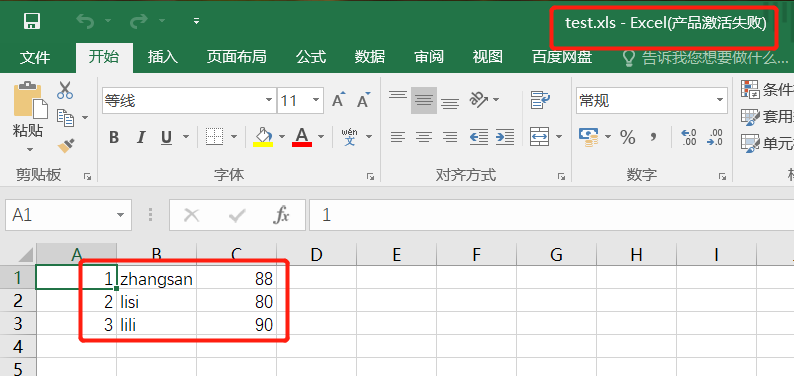Redo the last action

tap(139, 21)
